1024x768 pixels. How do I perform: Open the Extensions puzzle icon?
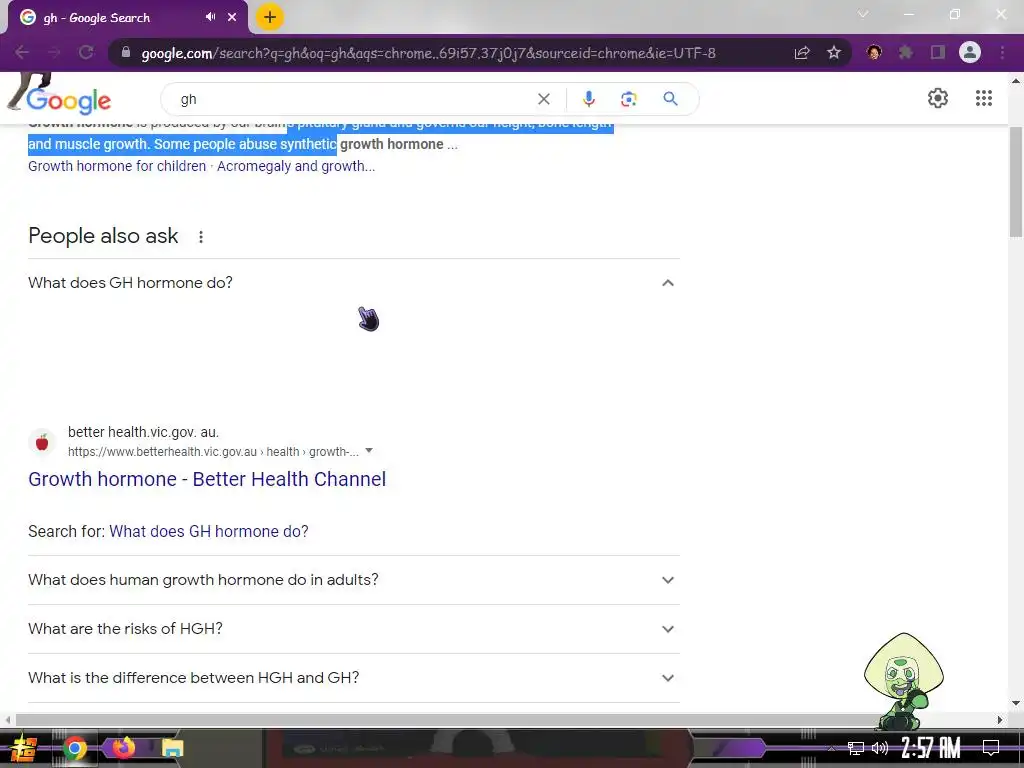(x=906, y=52)
